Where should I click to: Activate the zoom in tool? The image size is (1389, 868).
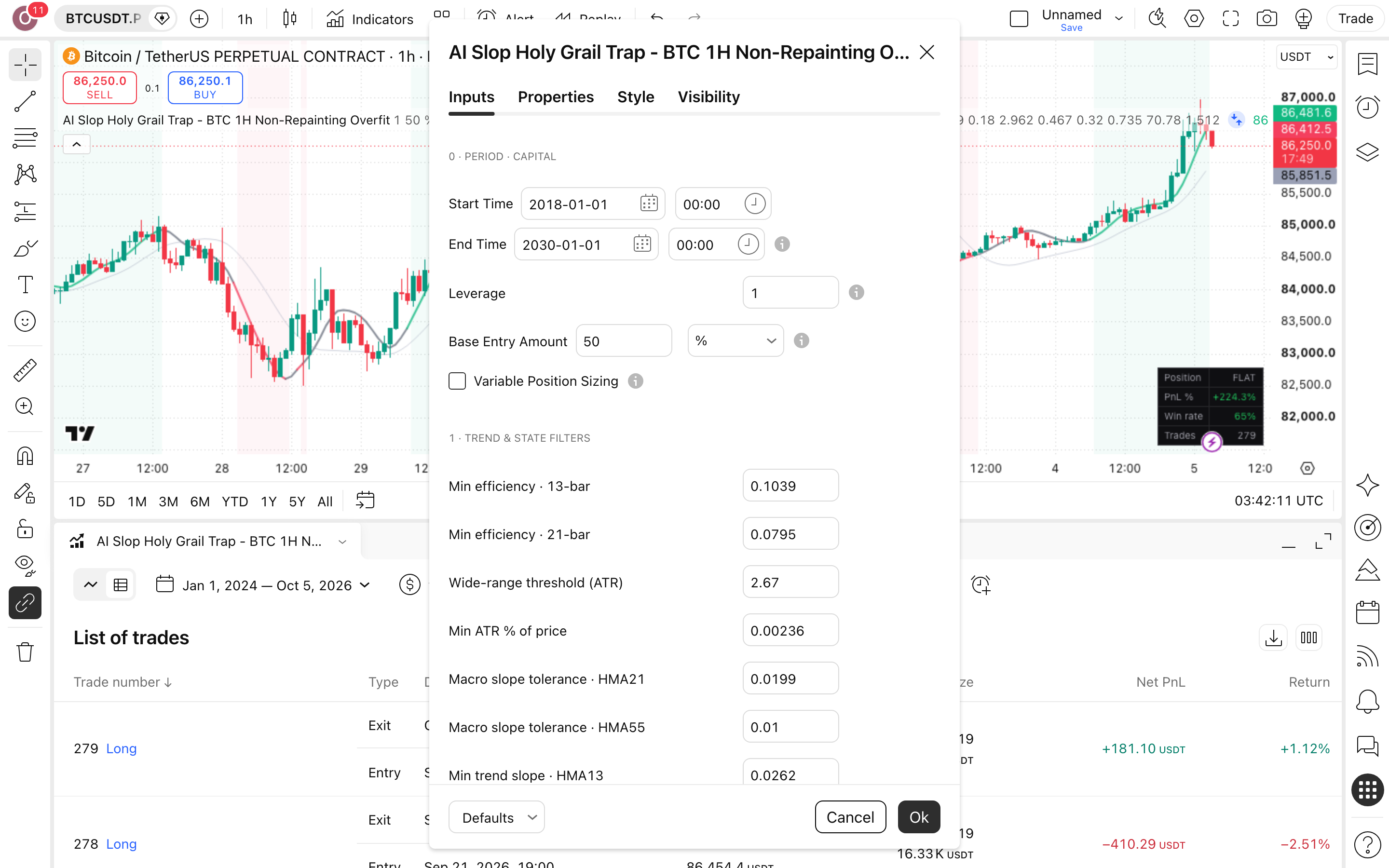coord(25,407)
